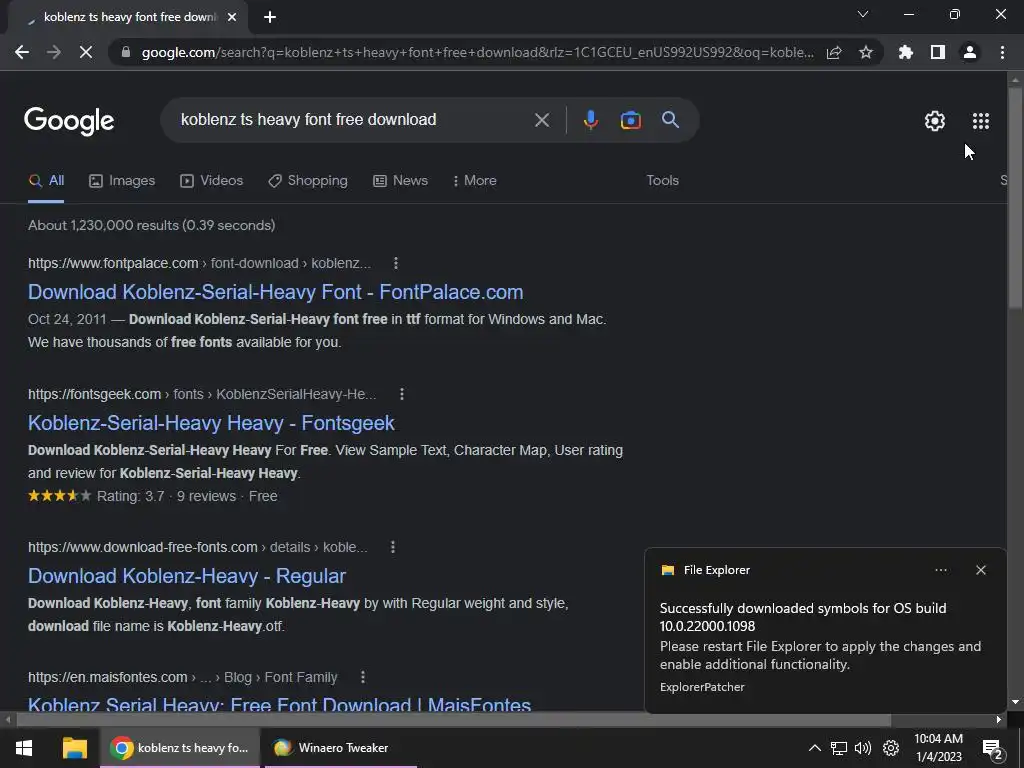Open Koblenz Serial Heavy MaisFontes link
Viewport: 1024px width, 768px height.
(x=280, y=704)
